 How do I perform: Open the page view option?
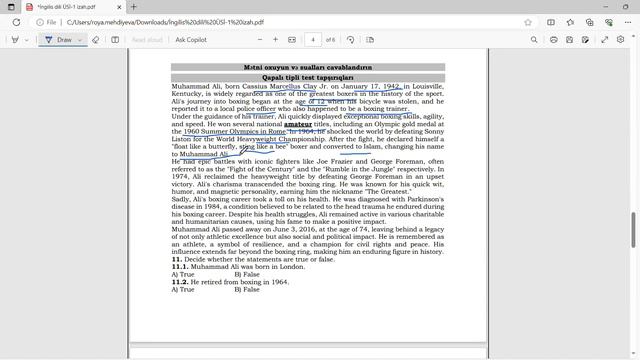click(x=370, y=40)
